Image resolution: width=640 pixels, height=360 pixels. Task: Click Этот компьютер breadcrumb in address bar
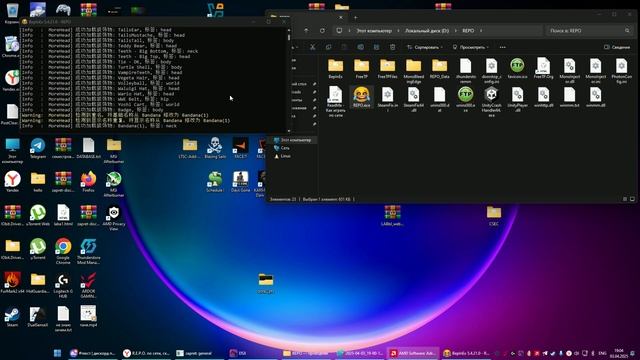[373, 31]
